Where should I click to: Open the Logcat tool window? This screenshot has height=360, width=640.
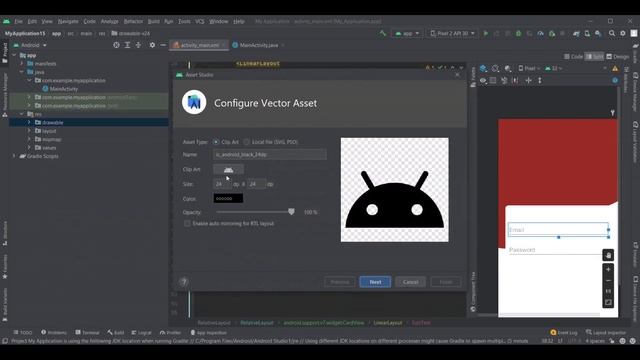[141, 332]
